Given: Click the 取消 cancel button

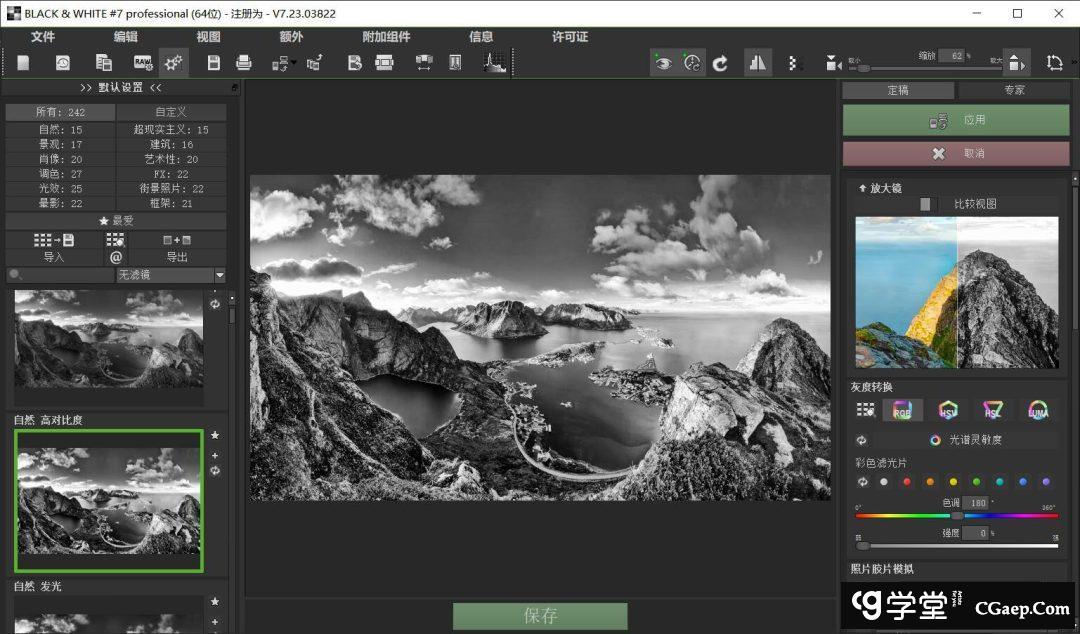Looking at the screenshot, I should (x=956, y=154).
